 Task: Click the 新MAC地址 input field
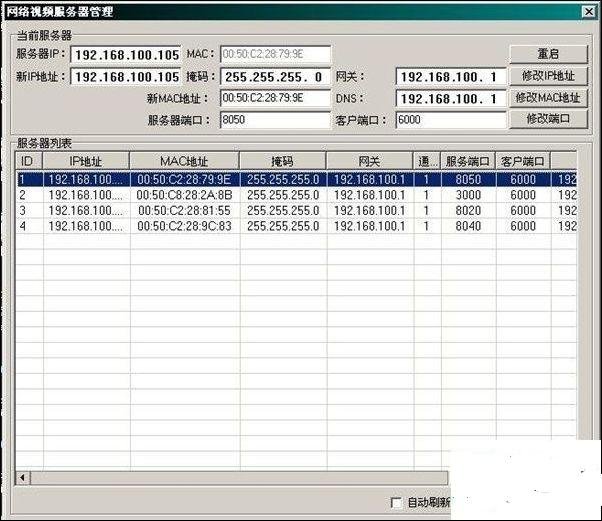[275, 98]
